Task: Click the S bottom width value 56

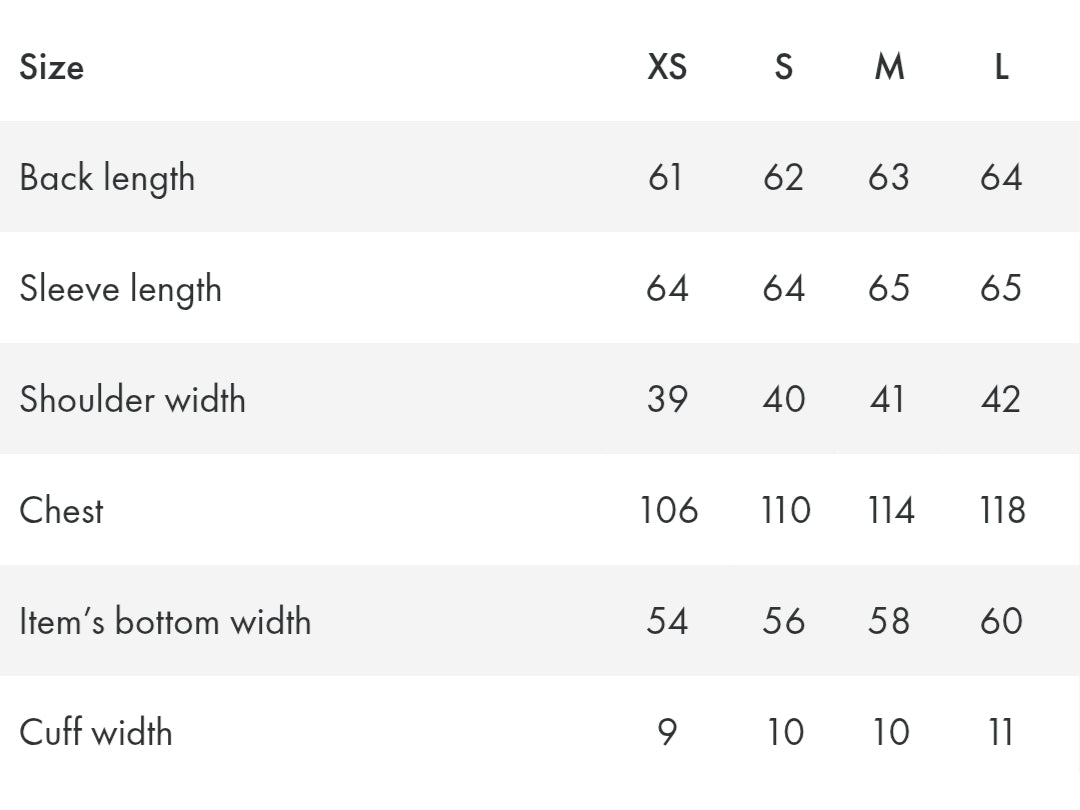Action: (783, 622)
